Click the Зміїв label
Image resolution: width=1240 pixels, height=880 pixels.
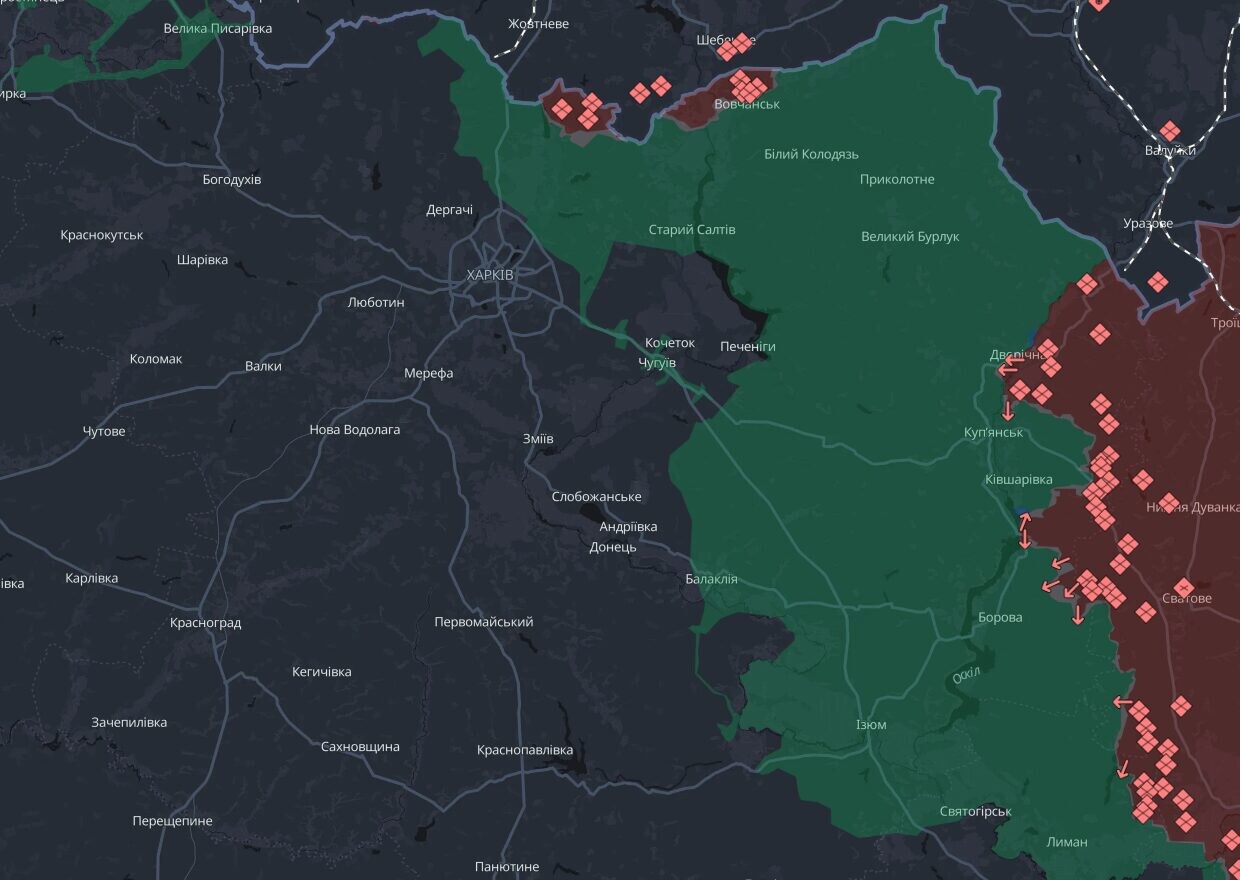pyautogui.click(x=538, y=439)
